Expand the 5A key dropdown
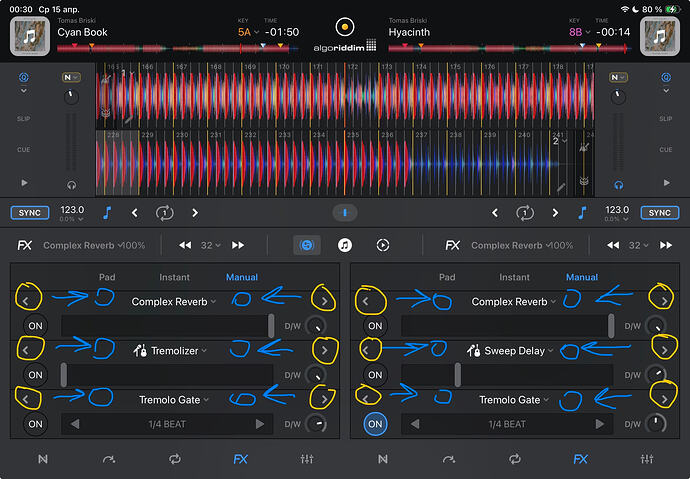Viewport: 690px width, 479px height. 248,32
